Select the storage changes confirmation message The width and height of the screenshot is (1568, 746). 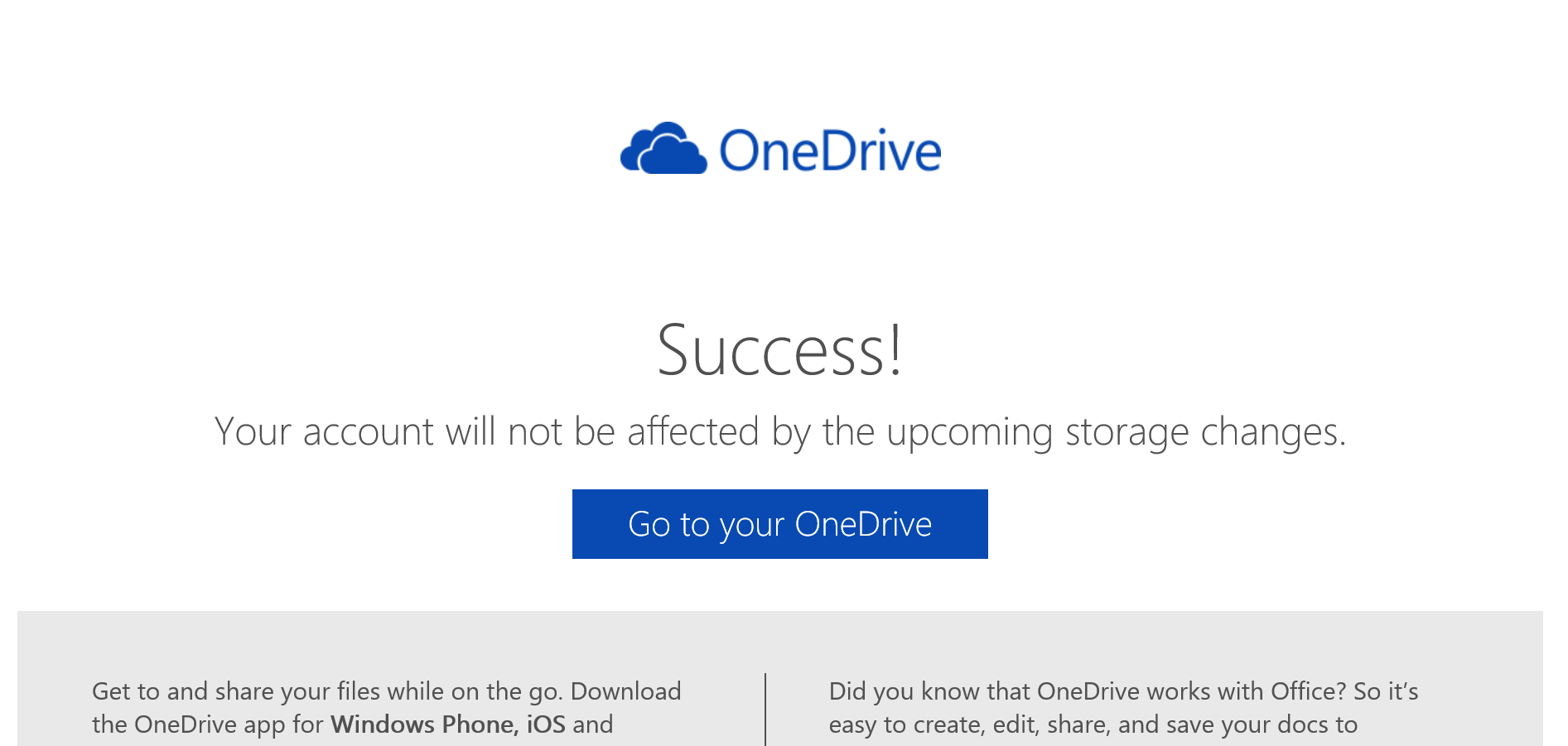(x=780, y=431)
